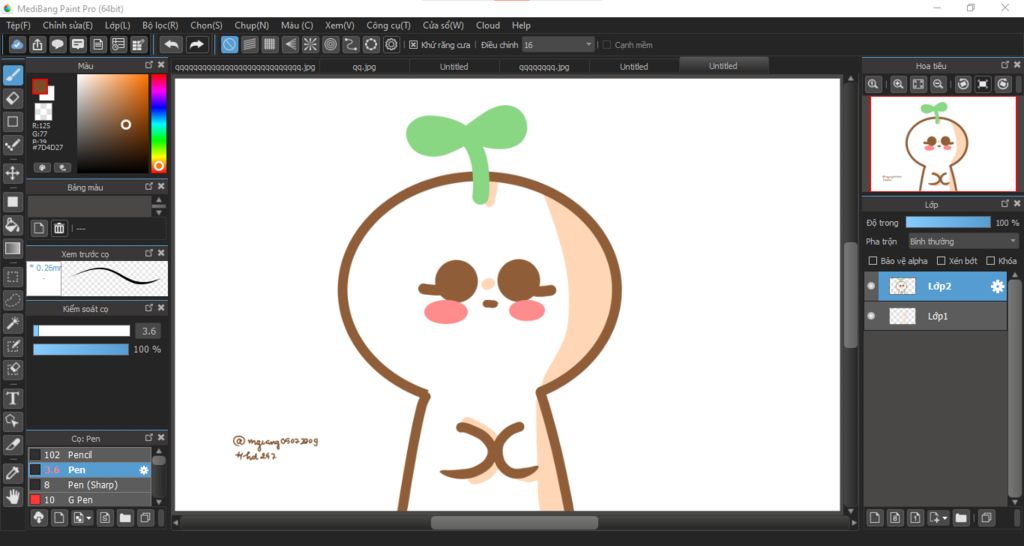Select the Eyedropper tool
Viewport: 1024px width, 546px height.
(x=12, y=473)
